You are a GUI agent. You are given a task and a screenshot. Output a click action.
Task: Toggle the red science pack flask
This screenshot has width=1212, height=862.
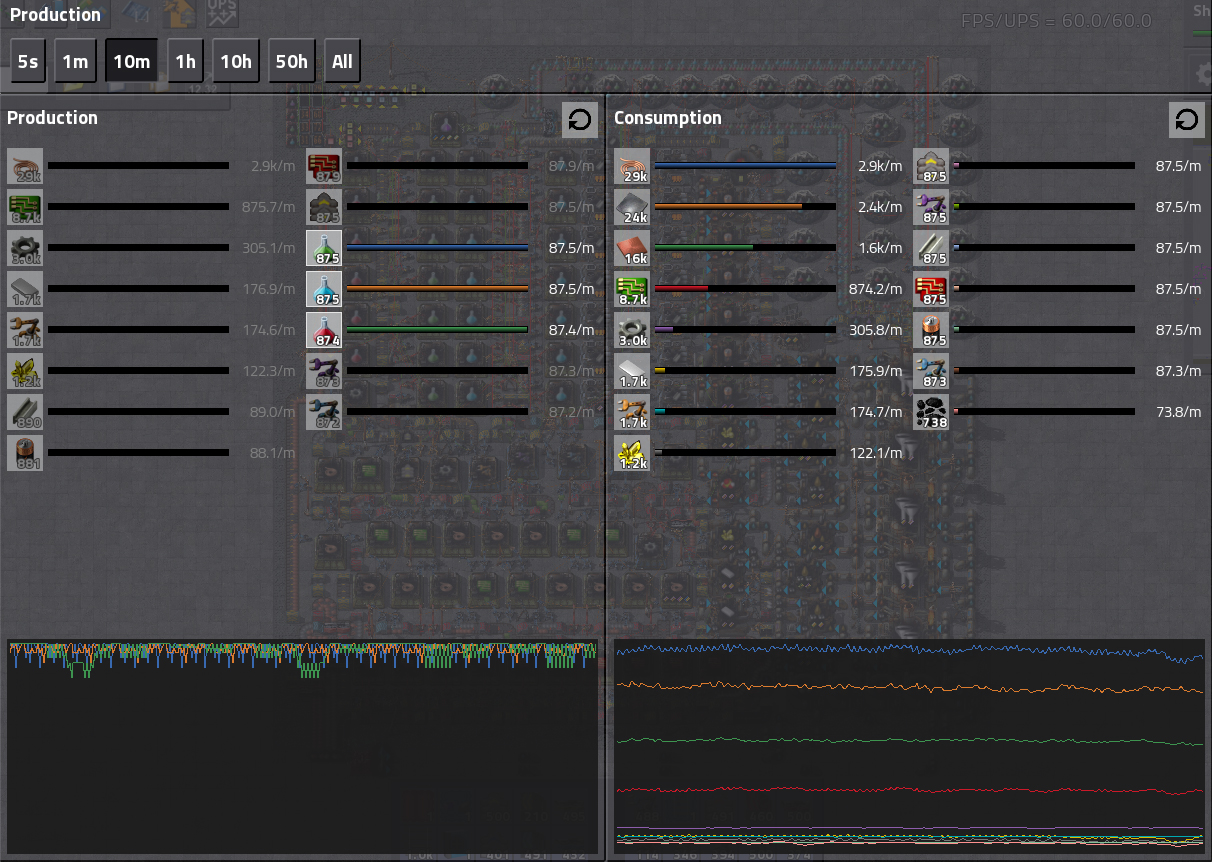click(x=324, y=330)
